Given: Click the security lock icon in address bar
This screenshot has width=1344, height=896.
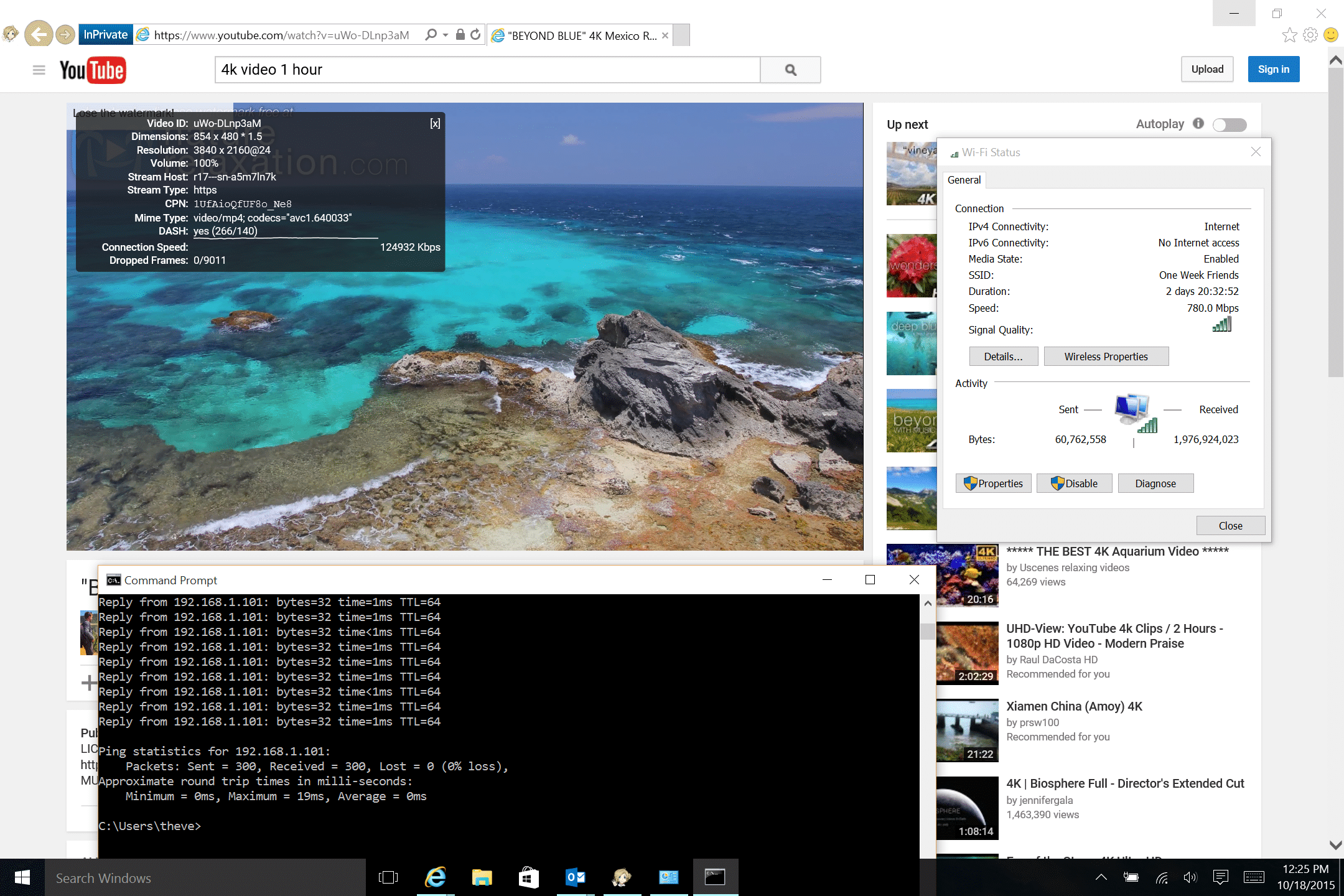Looking at the screenshot, I should click(x=460, y=35).
